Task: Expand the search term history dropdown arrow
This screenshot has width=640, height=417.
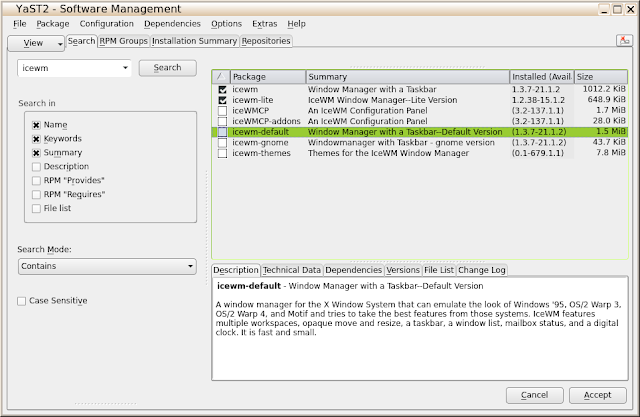Action: click(125, 68)
